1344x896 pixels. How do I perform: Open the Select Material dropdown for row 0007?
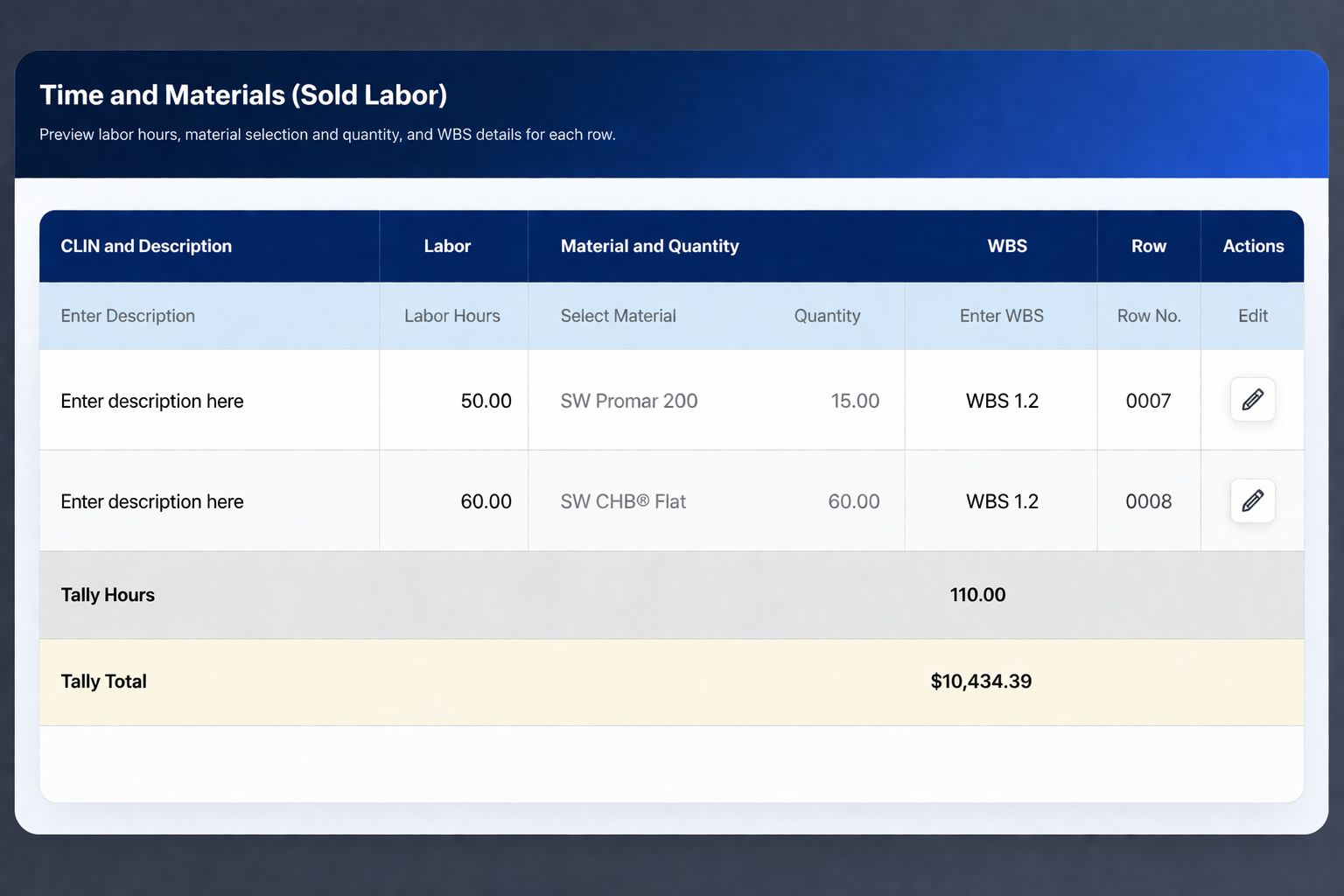pyautogui.click(x=628, y=400)
